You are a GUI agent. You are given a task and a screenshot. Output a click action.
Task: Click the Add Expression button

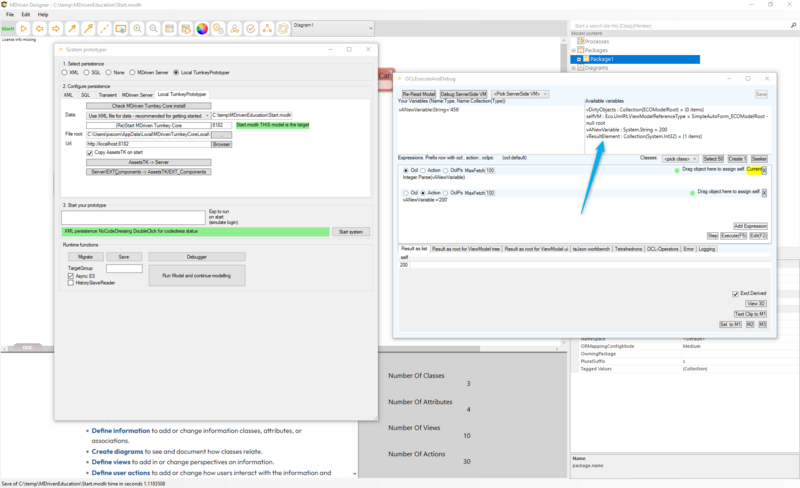point(750,226)
